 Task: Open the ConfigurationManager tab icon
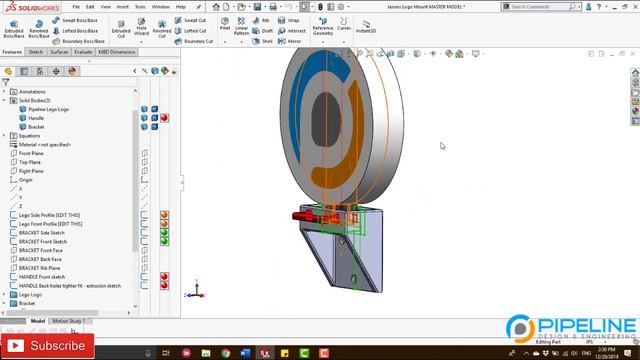(x=40, y=71)
